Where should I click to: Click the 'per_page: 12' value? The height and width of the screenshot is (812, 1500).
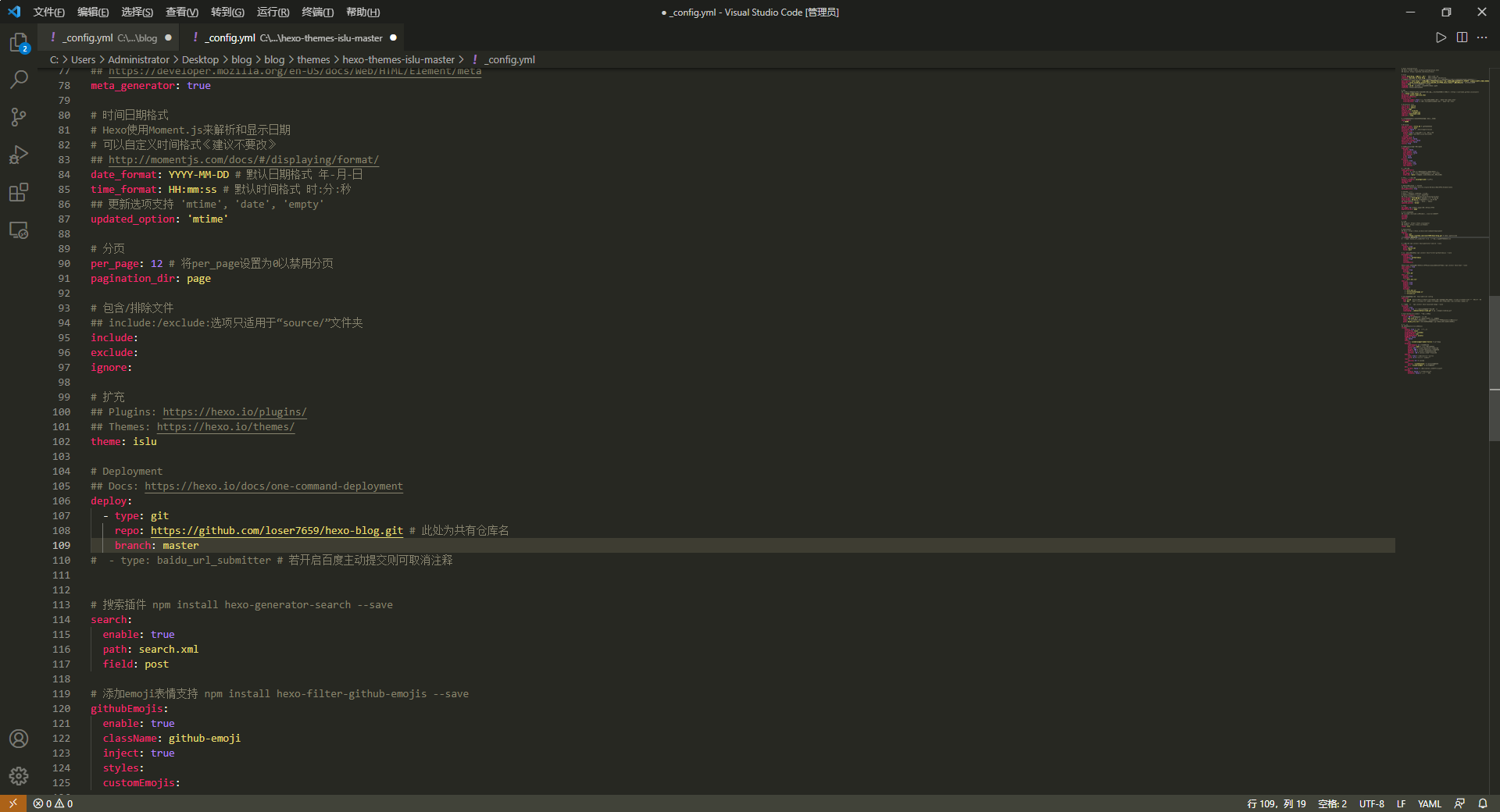click(156, 264)
